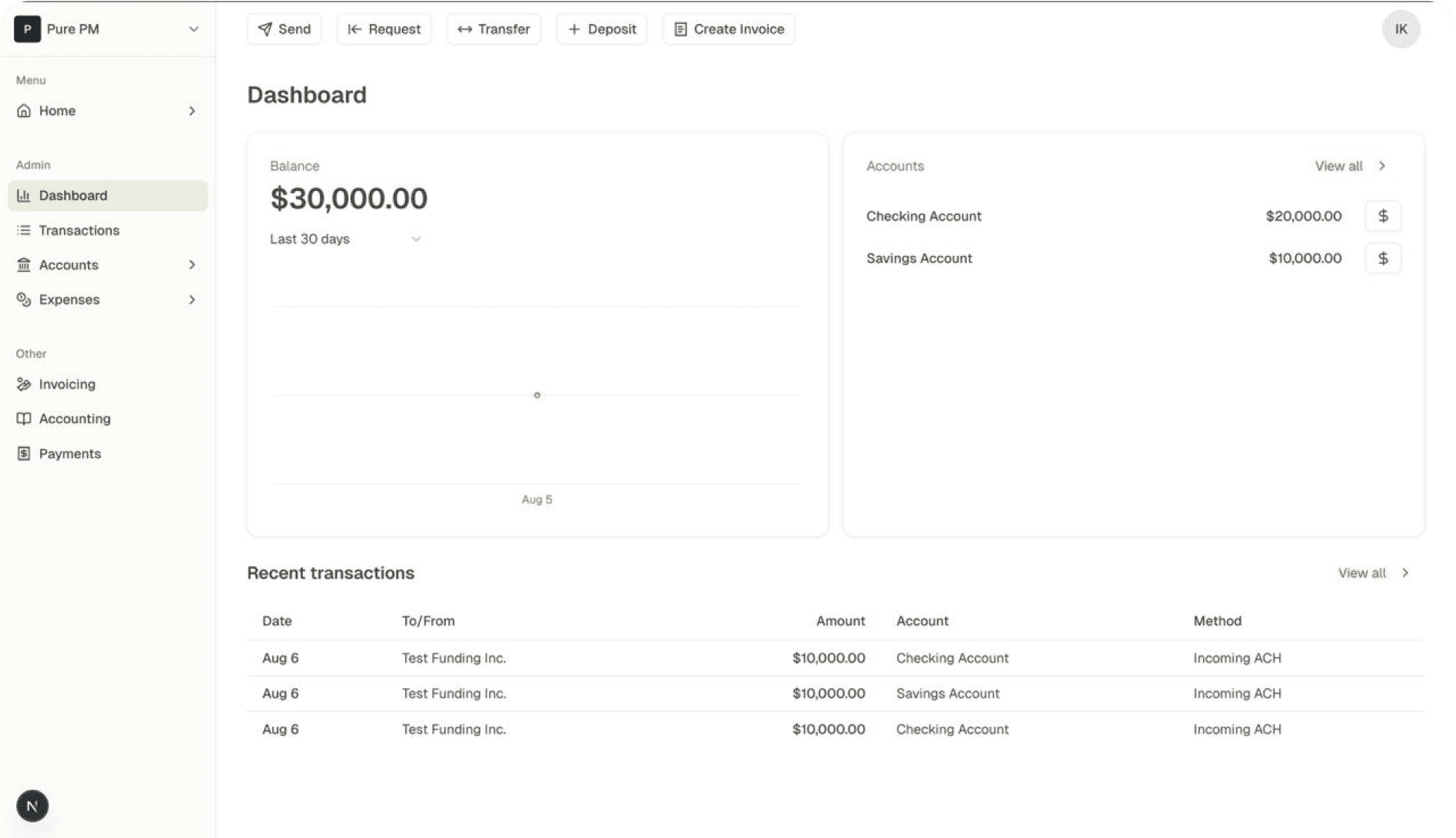Open Accounting via its book icon
The height and width of the screenshot is (838, 1456).
(24, 419)
